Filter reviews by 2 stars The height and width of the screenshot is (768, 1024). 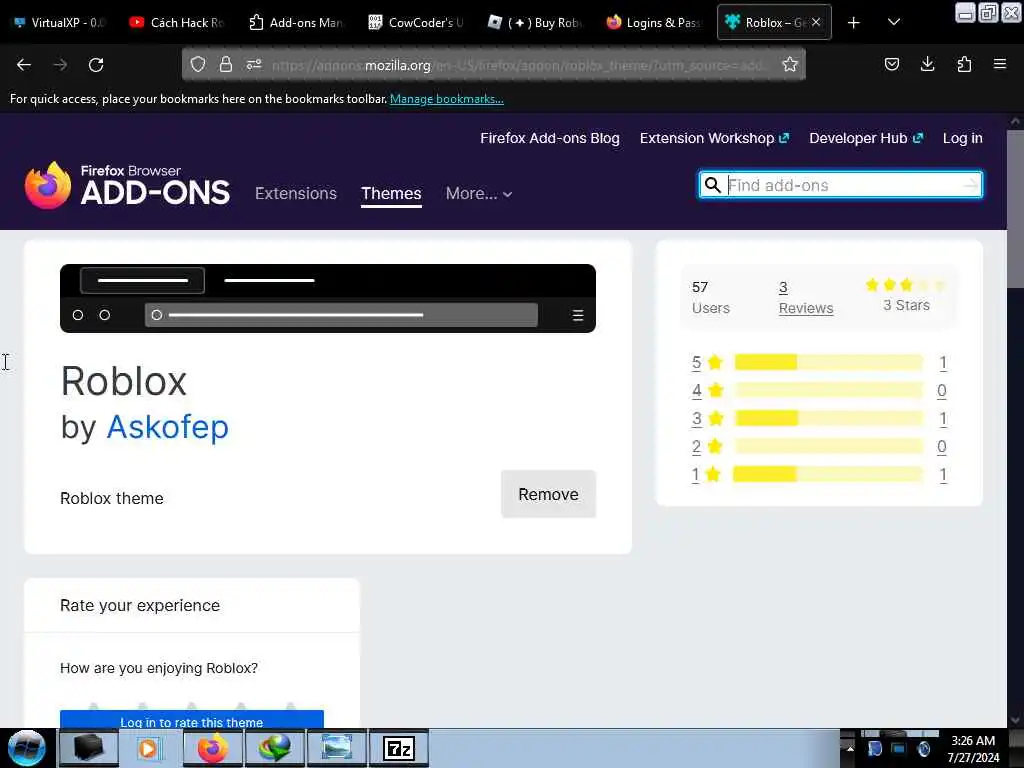[707, 447]
